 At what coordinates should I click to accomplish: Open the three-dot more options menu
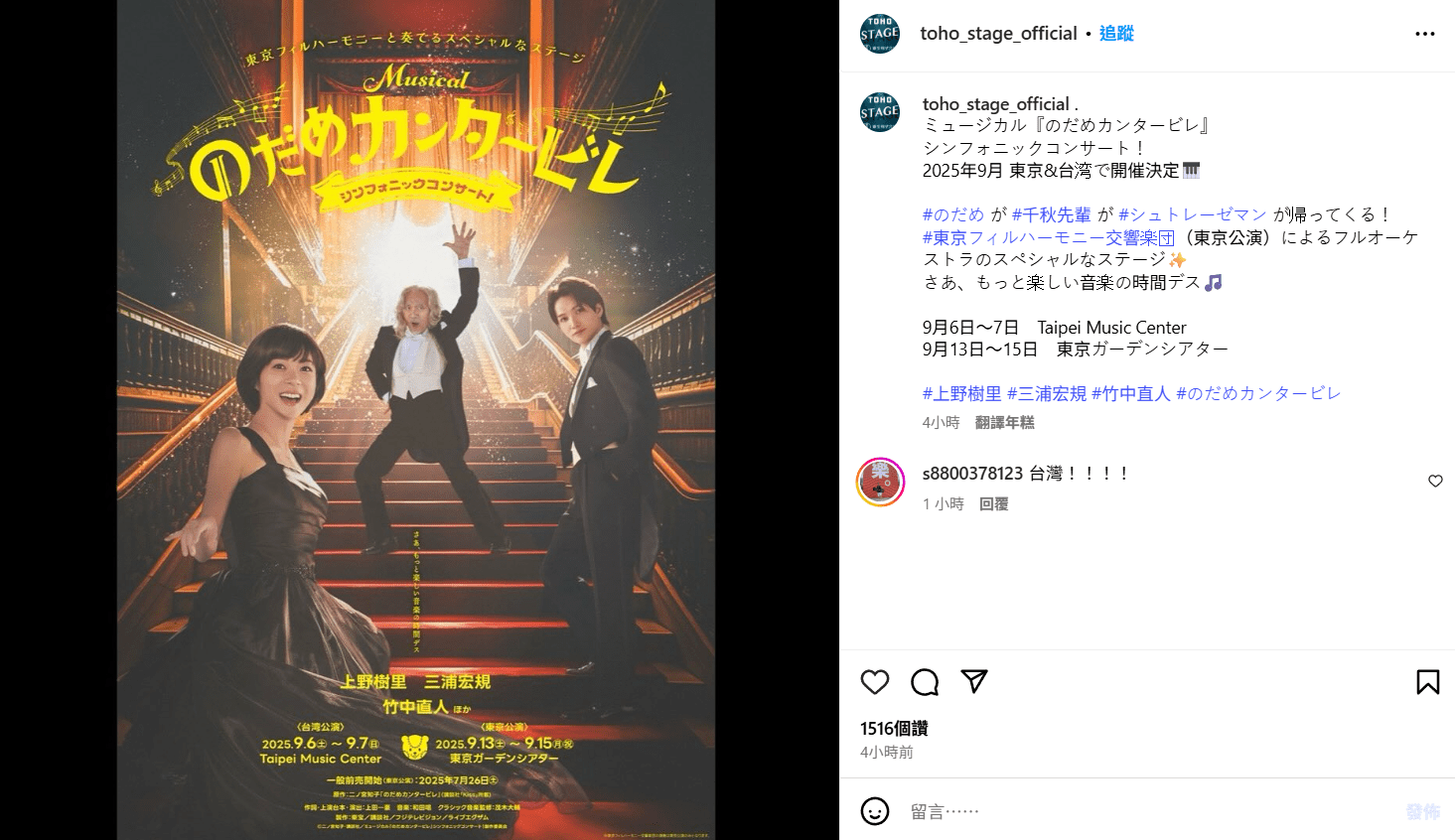[1425, 34]
